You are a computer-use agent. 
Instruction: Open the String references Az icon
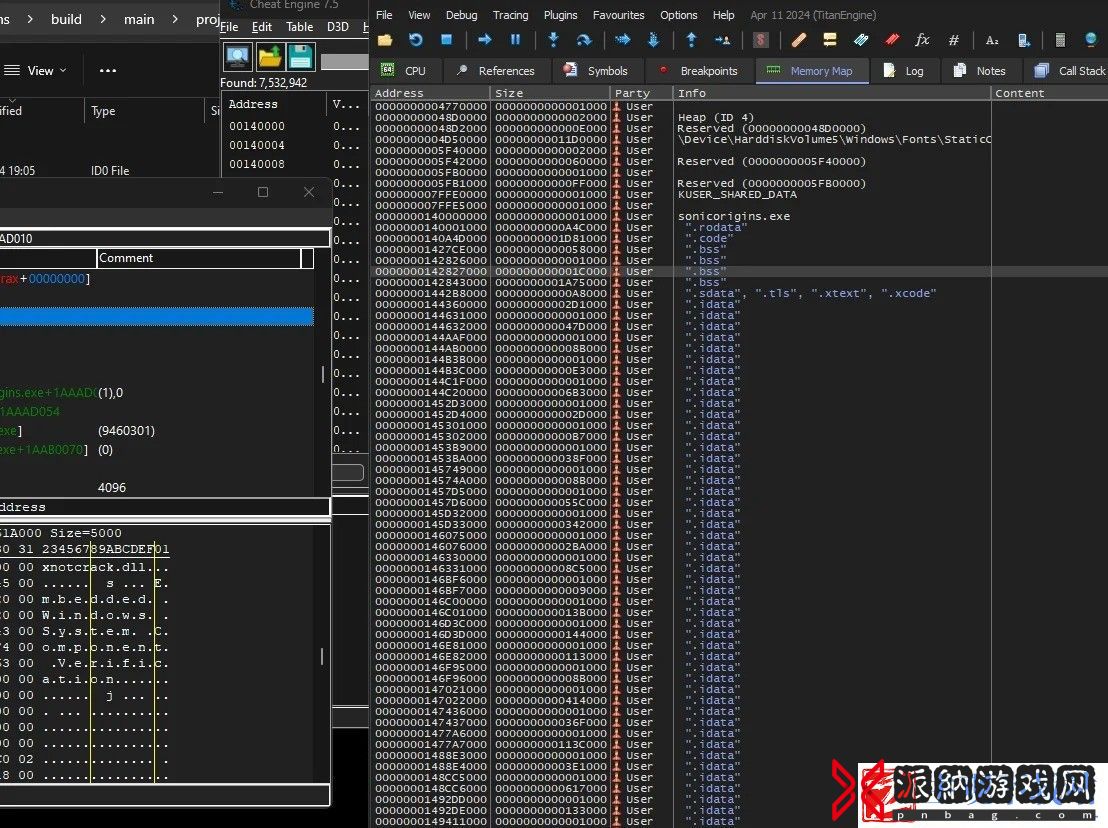coord(992,40)
